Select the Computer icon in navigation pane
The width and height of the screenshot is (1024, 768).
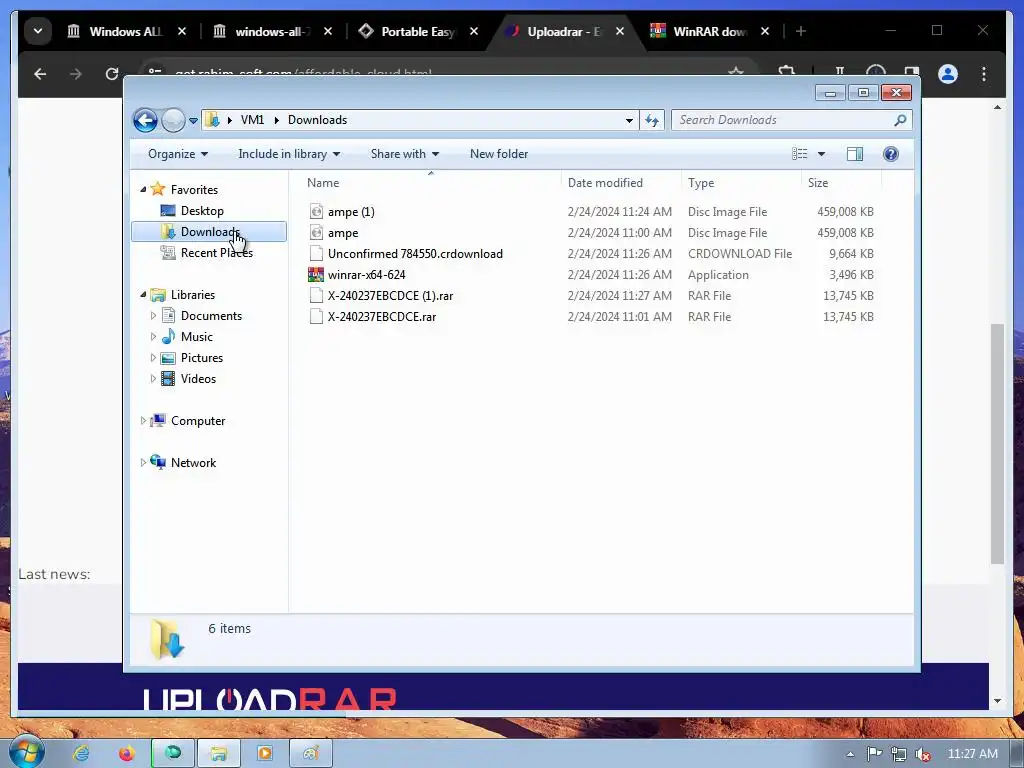pyautogui.click(x=158, y=421)
